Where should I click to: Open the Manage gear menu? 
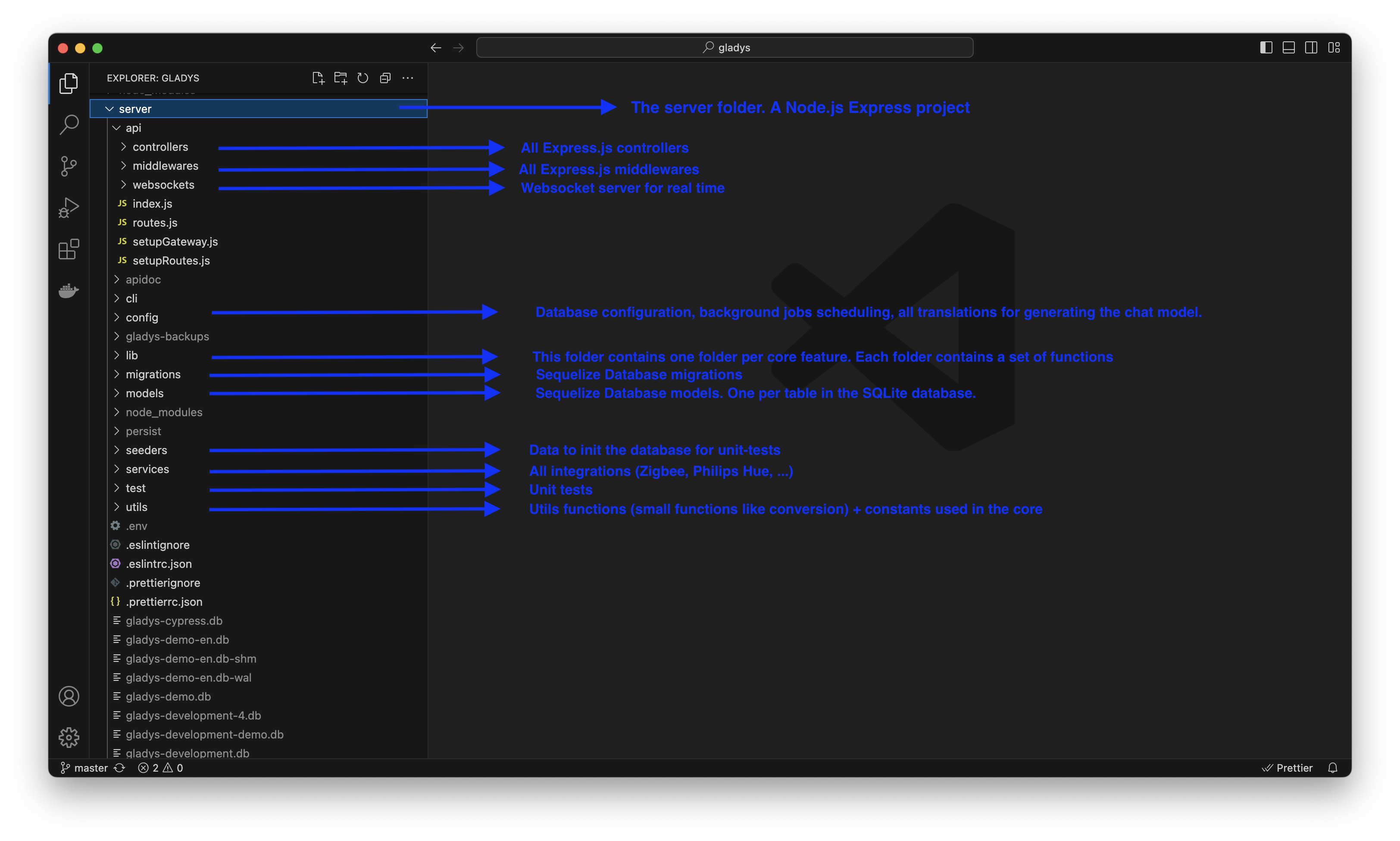[x=69, y=737]
